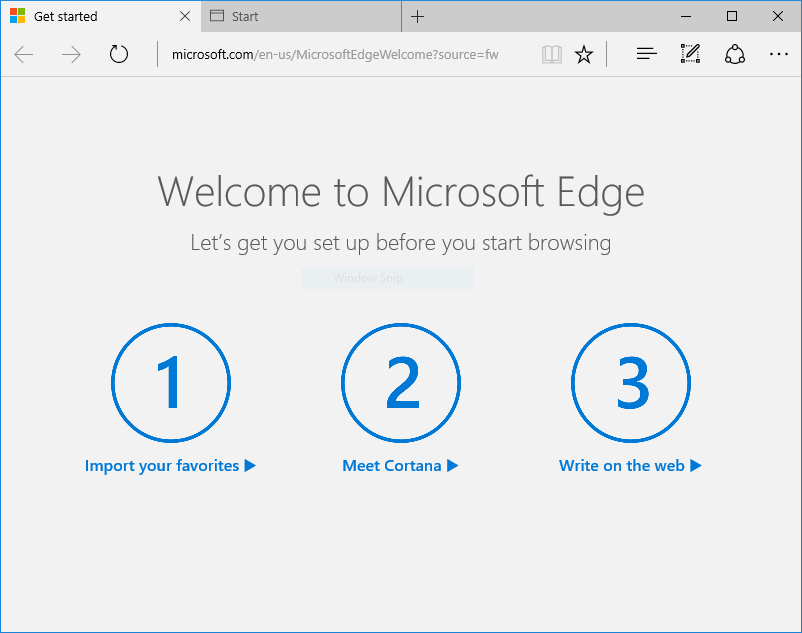The height and width of the screenshot is (633, 802).
Task: Click the 'Let's get you set up' subtitle
Action: click(x=401, y=243)
